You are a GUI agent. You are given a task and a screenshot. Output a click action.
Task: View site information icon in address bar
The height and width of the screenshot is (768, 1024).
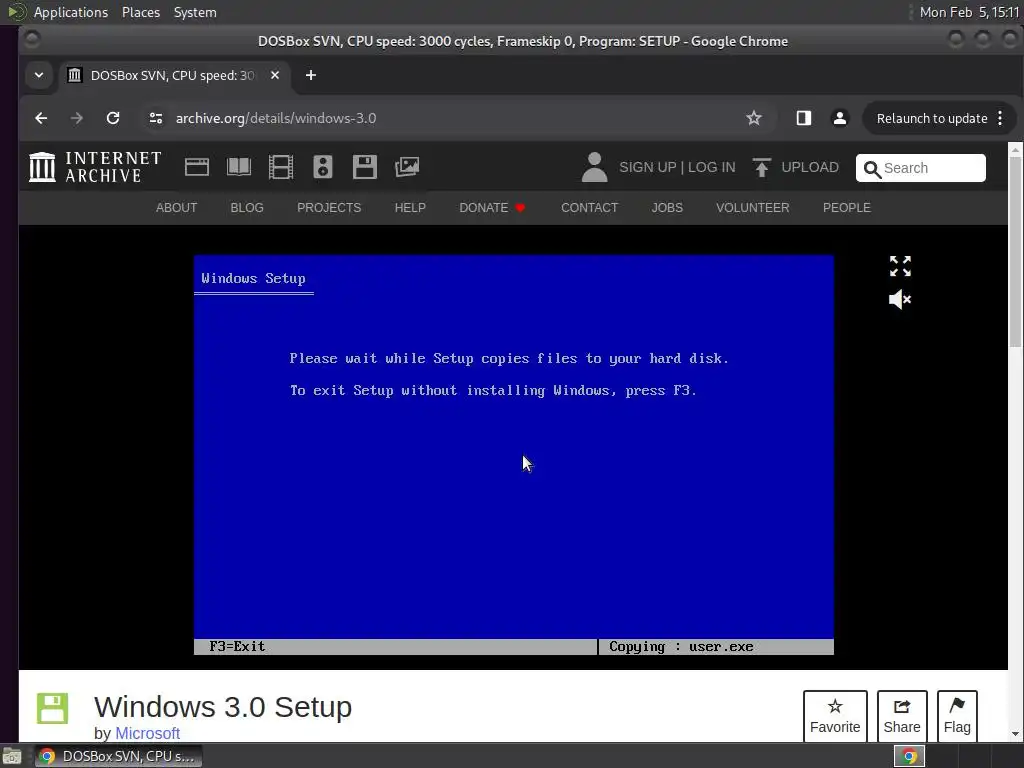[155, 118]
